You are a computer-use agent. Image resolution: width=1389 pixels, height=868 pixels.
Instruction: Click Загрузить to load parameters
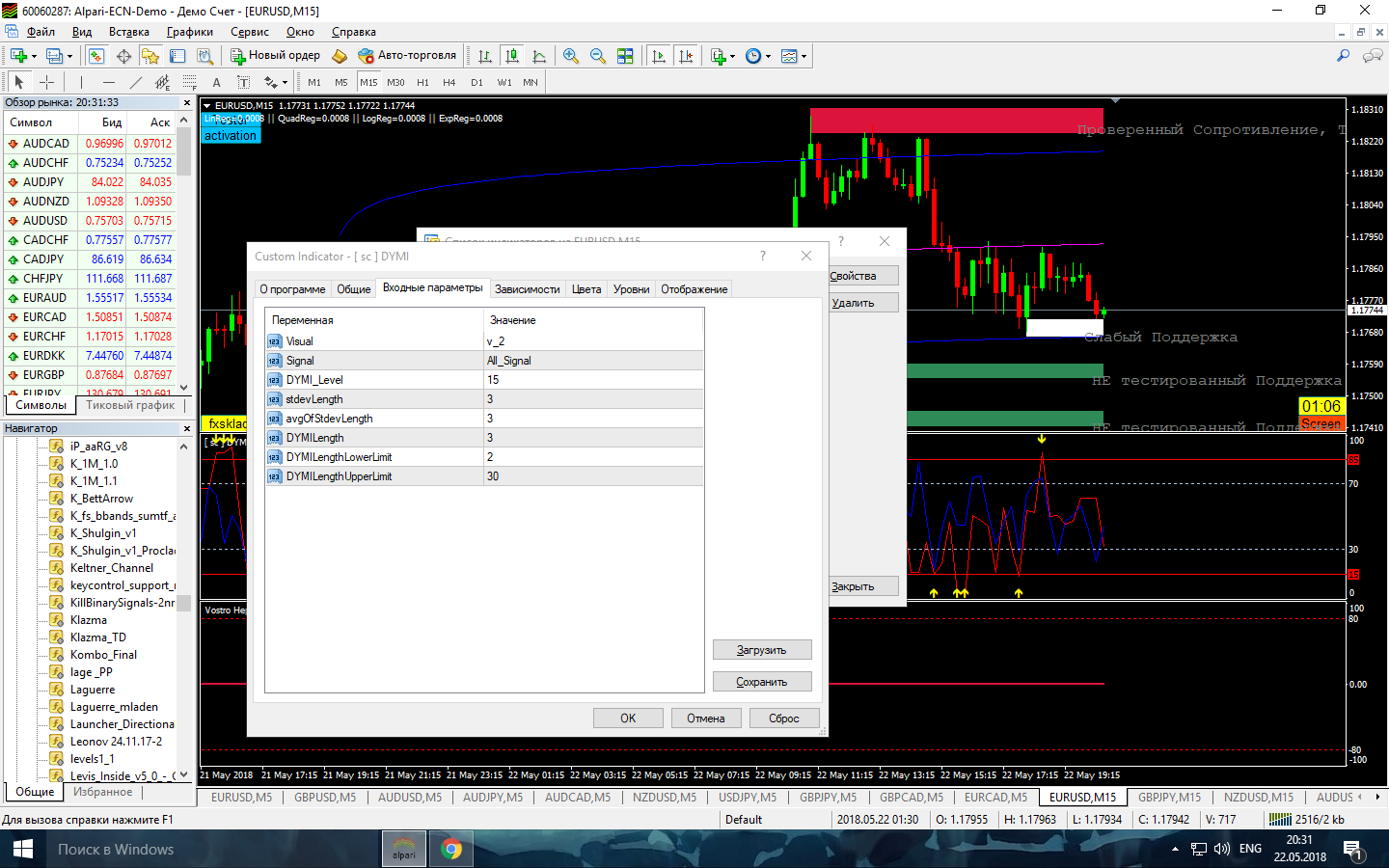click(762, 650)
